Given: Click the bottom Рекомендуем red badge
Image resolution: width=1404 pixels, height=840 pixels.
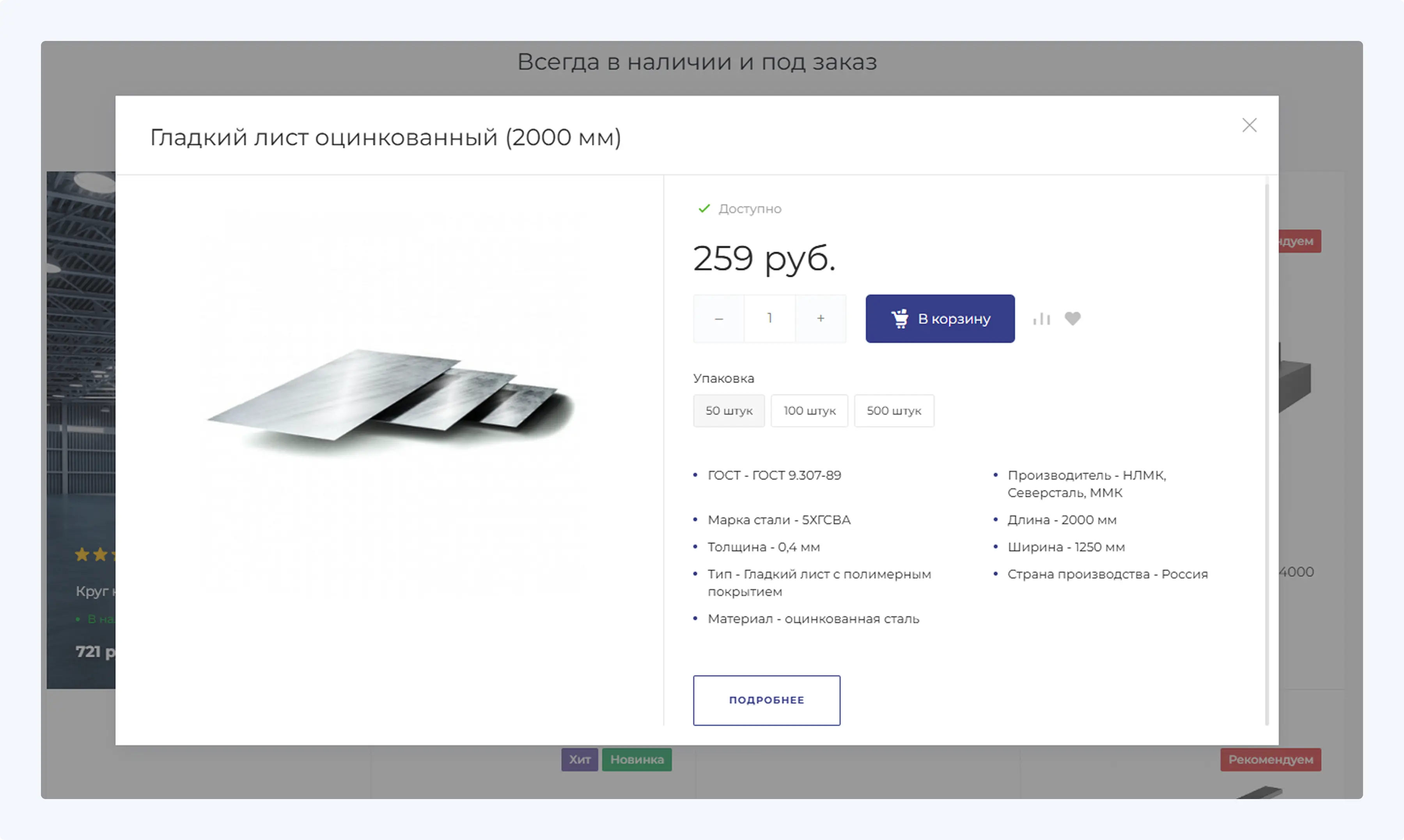Looking at the screenshot, I should (1271, 760).
